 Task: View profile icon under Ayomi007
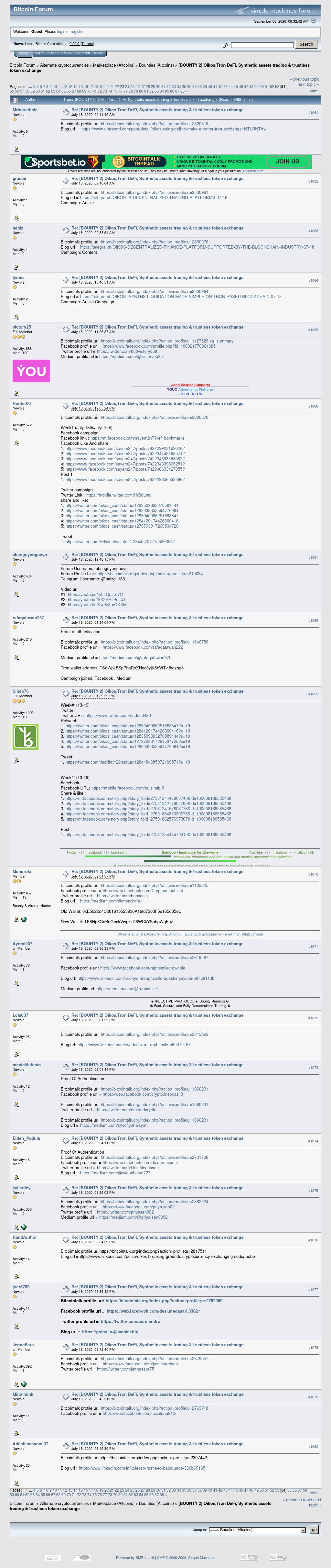tap(16, 984)
